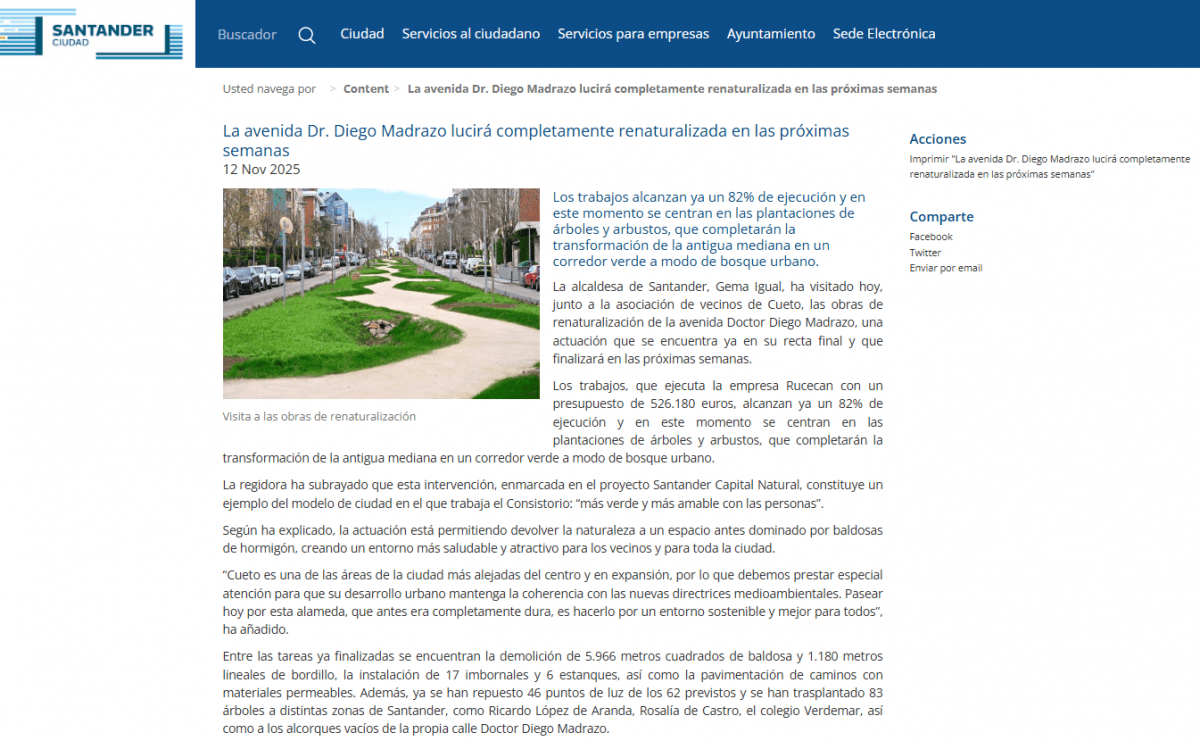The height and width of the screenshot is (741, 1200).
Task: Choose Enviar por email to share
Action: [x=945, y=268]
